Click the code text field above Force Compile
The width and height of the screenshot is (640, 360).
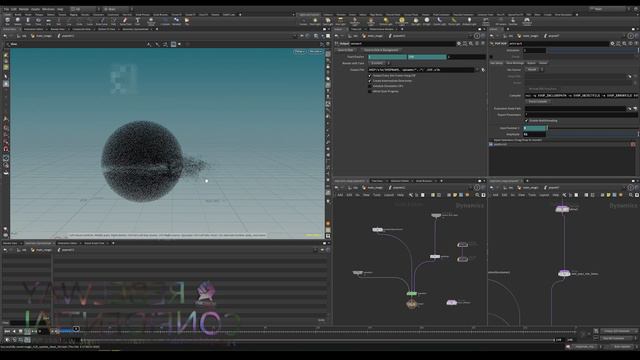tap(581, 96)
